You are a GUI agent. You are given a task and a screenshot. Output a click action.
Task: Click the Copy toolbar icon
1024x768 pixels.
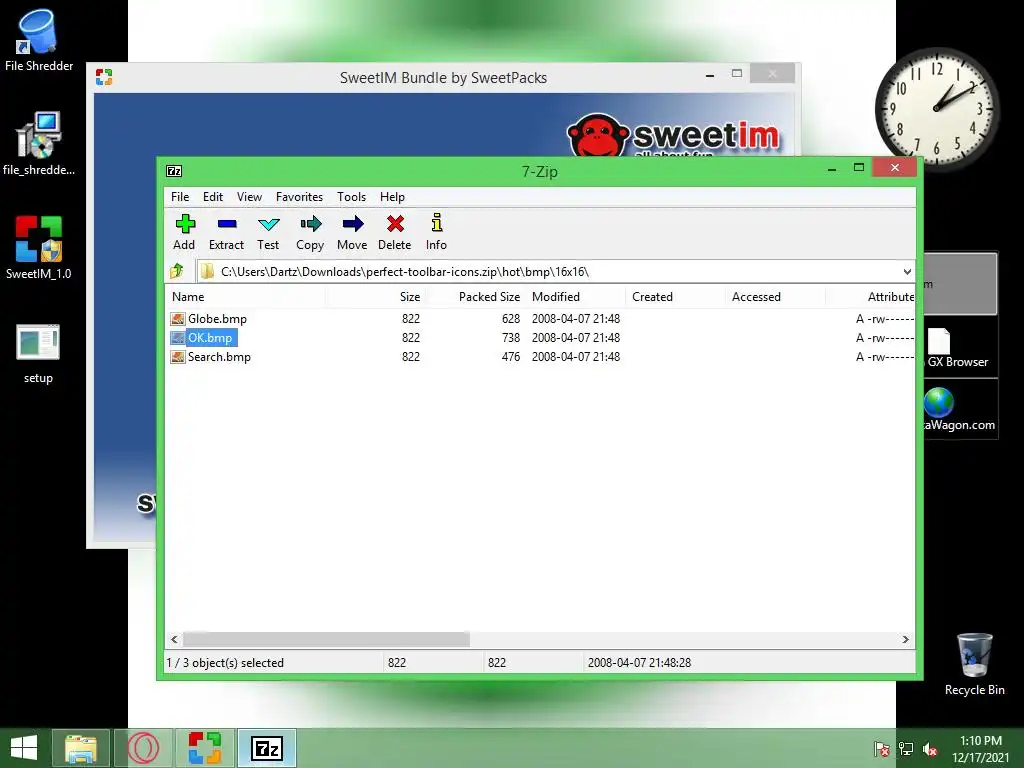[x=310, y=232]
